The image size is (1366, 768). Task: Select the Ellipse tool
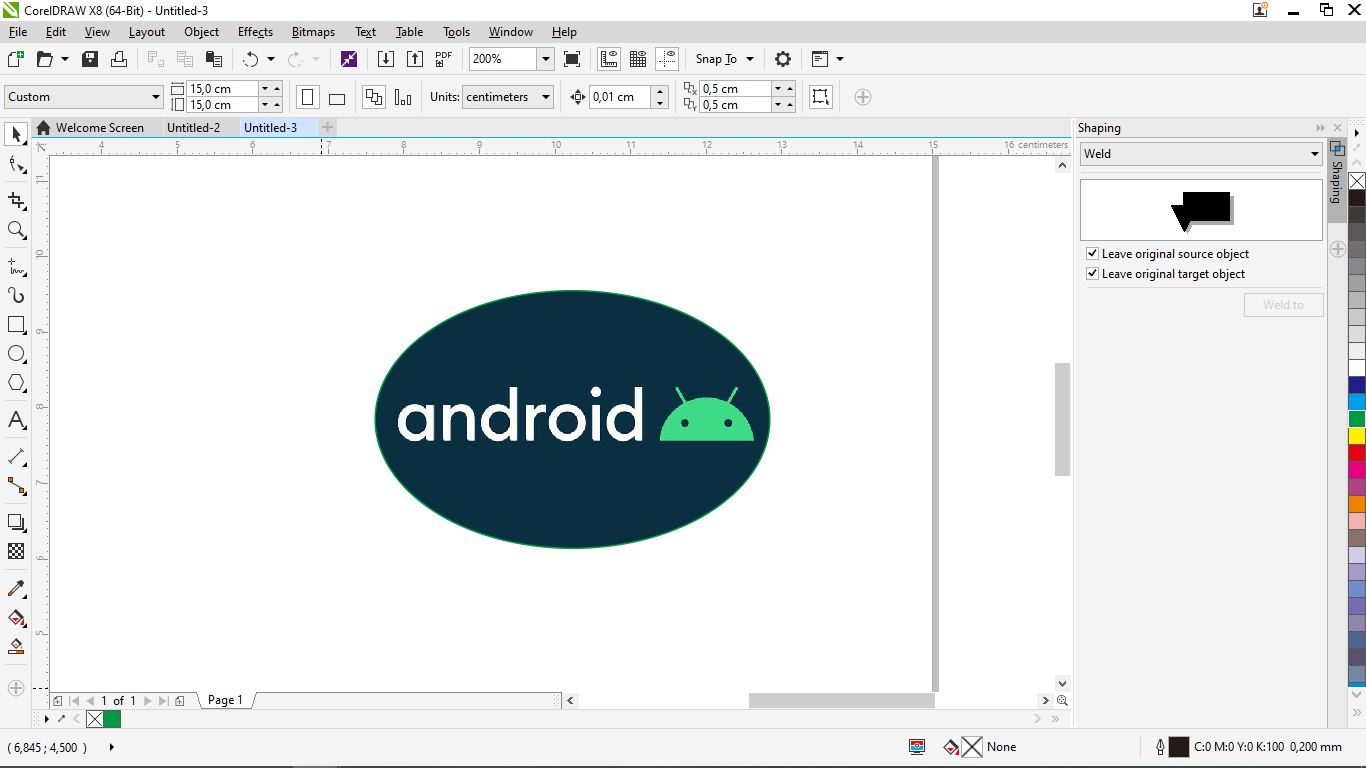pyautogui.click(x=15, y=353)
